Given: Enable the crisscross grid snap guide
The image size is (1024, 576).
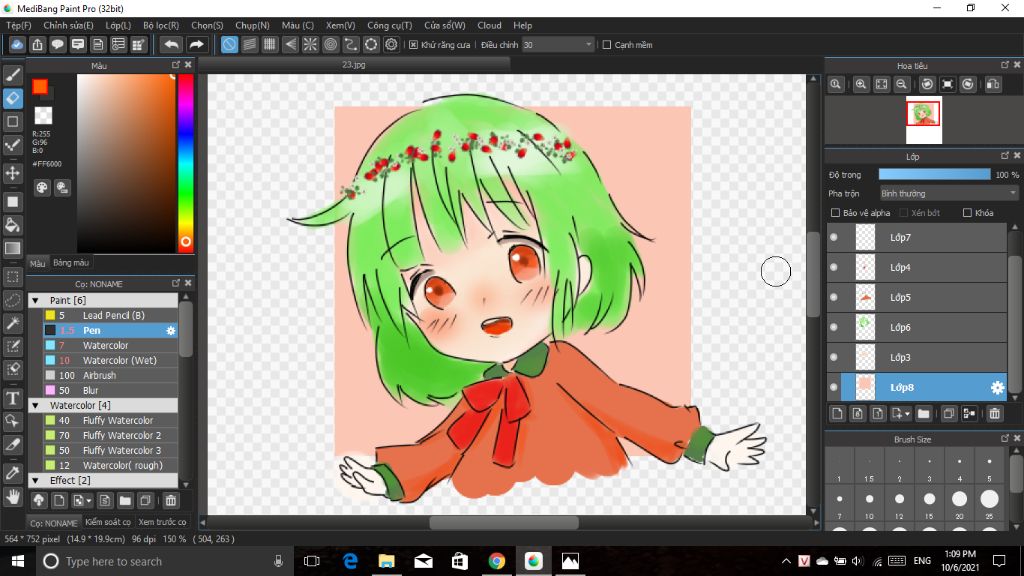Looking at the screenshot, I should 270,44.
